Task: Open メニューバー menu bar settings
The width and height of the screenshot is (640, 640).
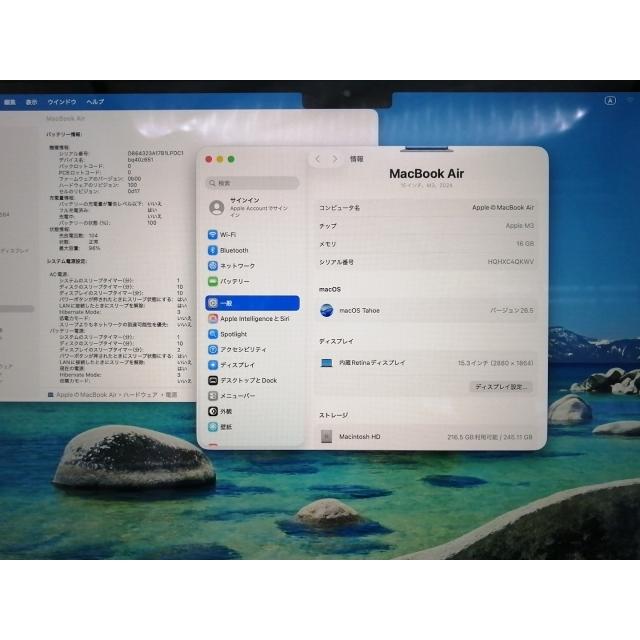Action: click(x=231, y=396)
